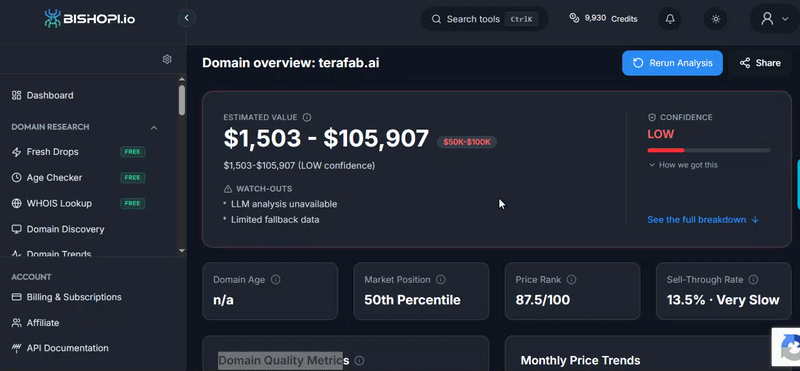Open the user account menu
The height and width of the screenshot is (371, 800).
pos(774,19)
